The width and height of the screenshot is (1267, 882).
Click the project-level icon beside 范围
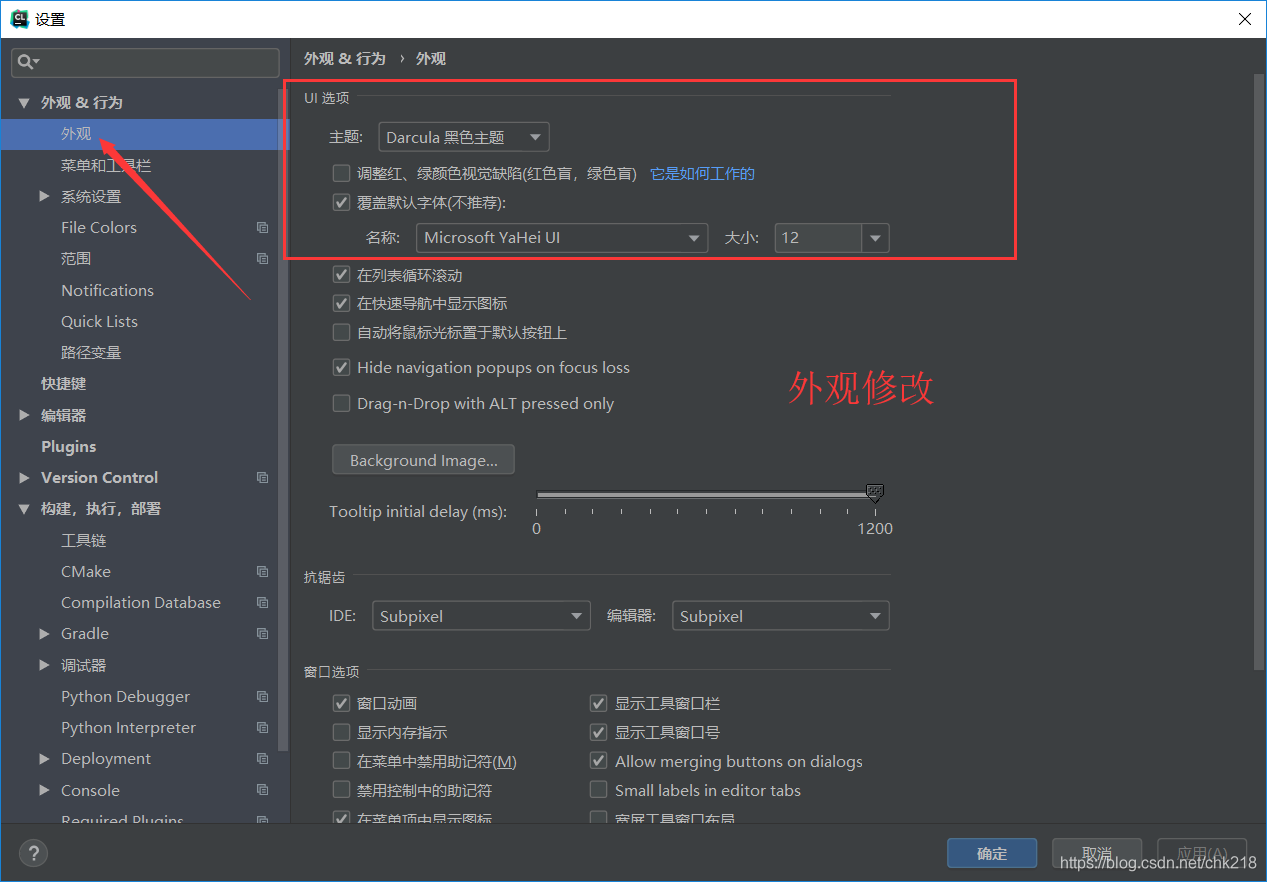pyautogui.click(x=262, y=259)
